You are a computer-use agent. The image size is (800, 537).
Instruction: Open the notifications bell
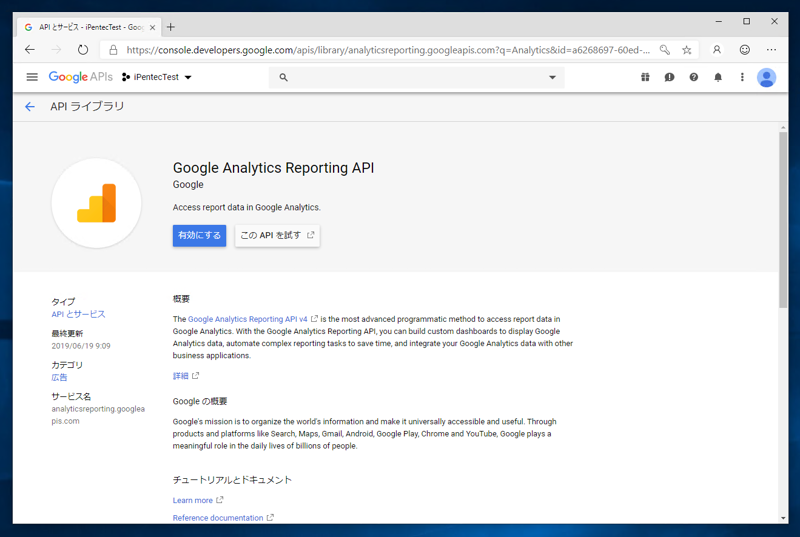click(x=718, y=77)
